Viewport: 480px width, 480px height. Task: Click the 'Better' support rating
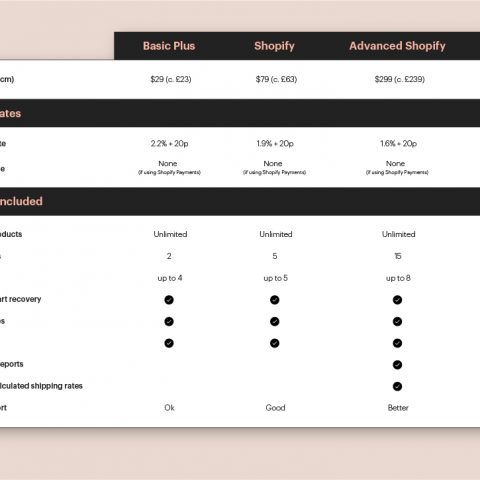[398, 408]
